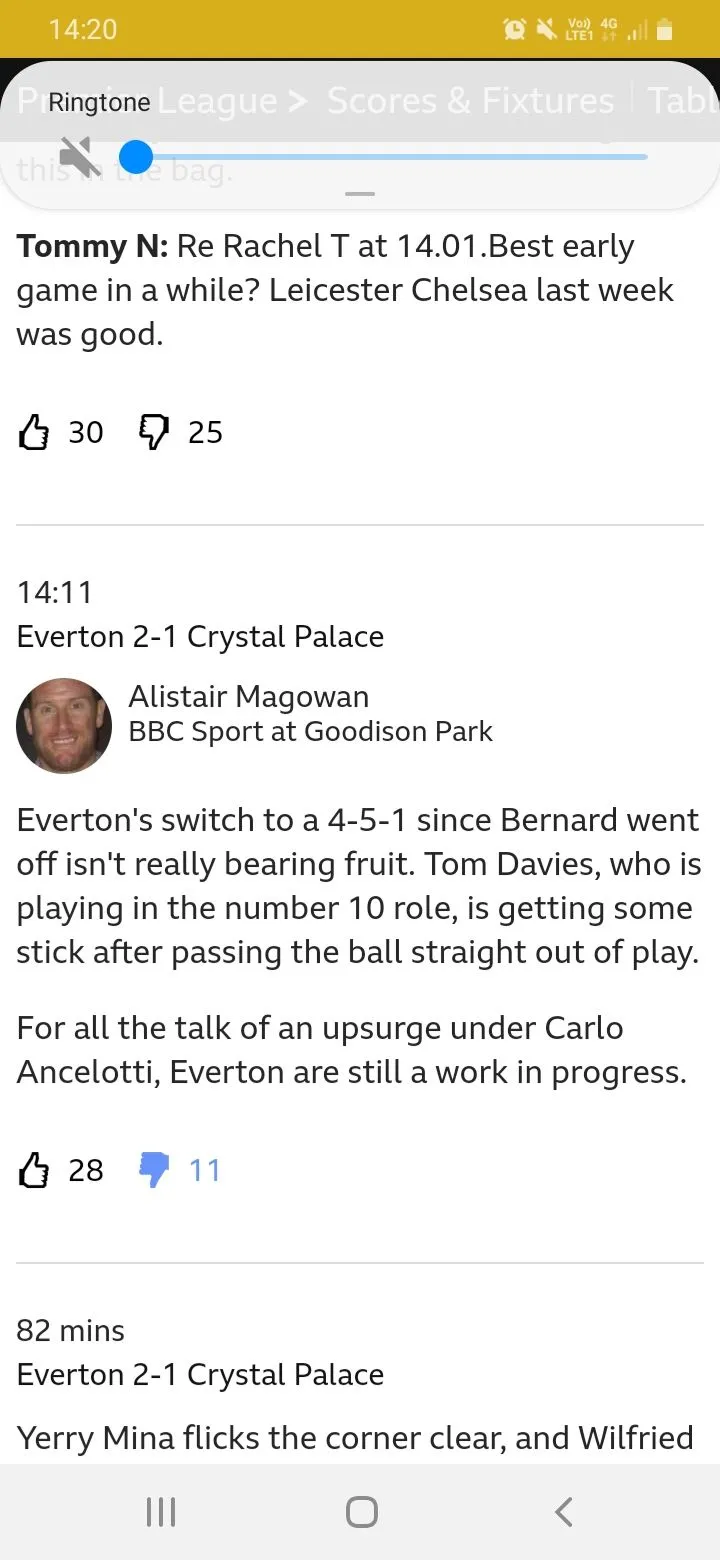Tap the battery icon in status bar

coord(664,30)
